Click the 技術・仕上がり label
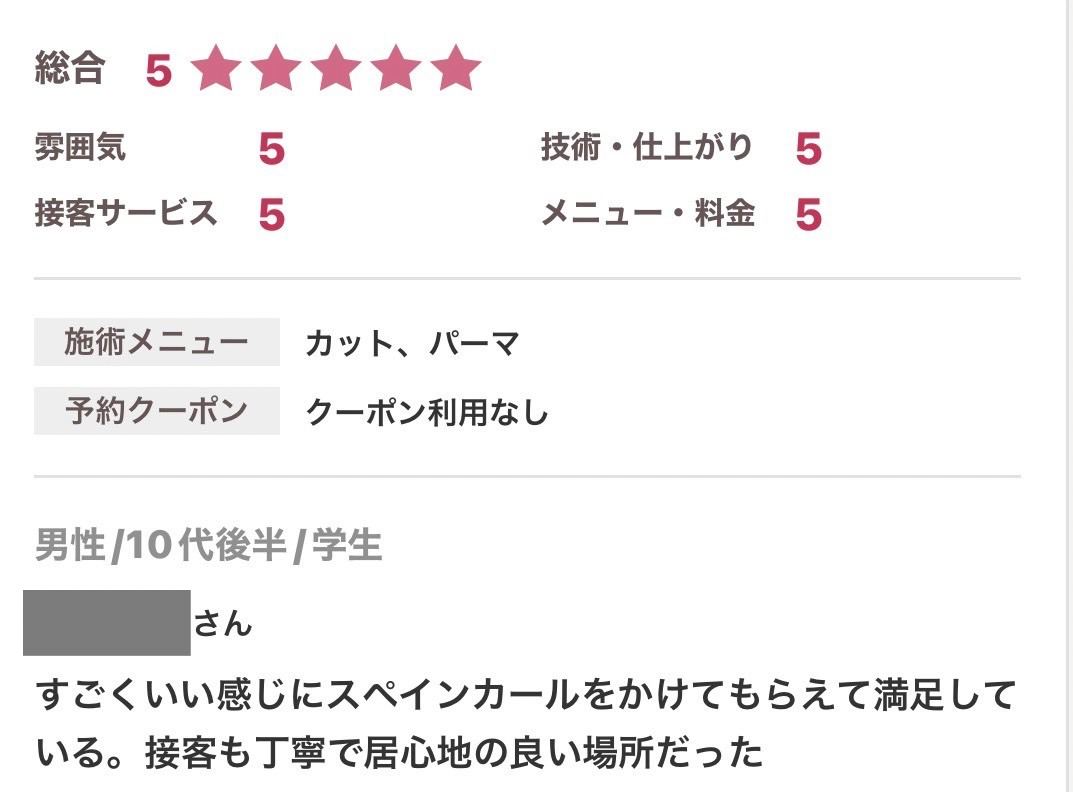1073x792 pixels. coord(647,147)
